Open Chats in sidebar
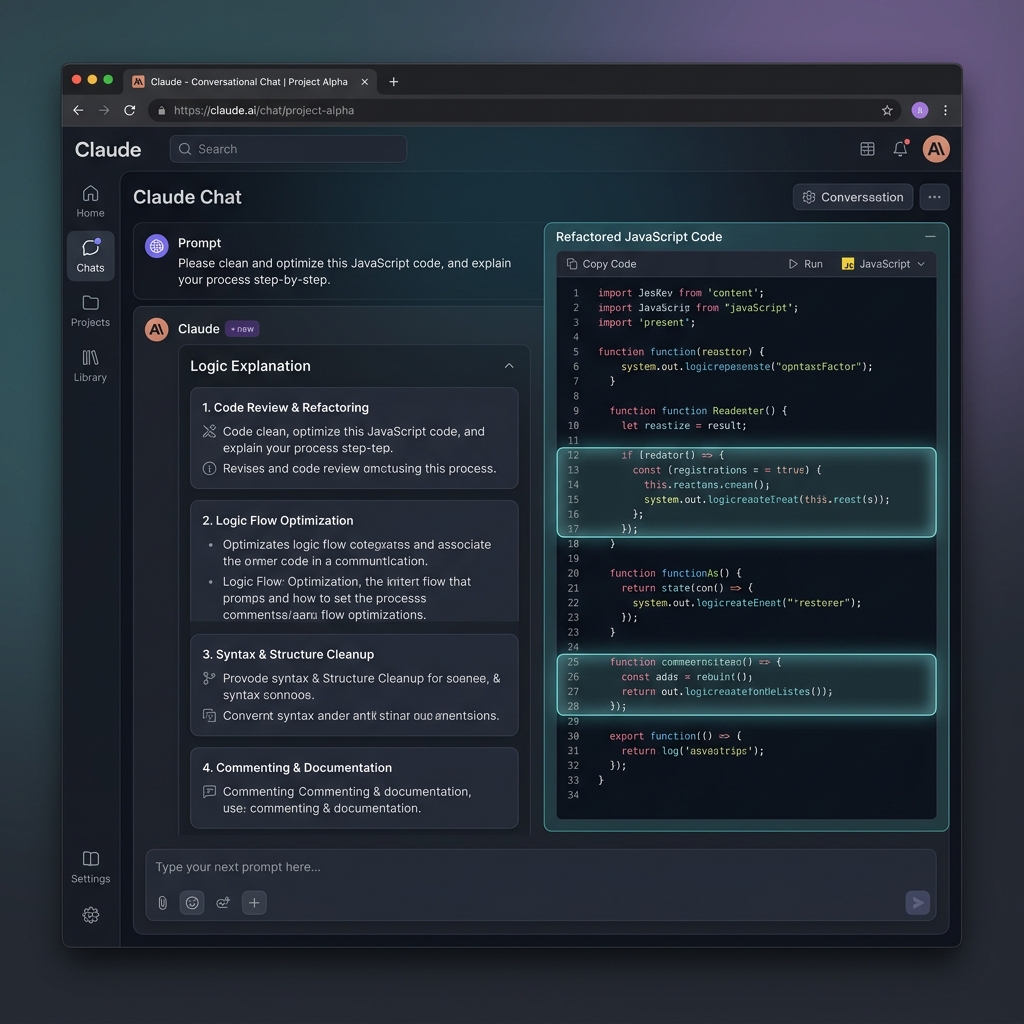Viewport: 1024px width, 1024px height. point(90,256)
